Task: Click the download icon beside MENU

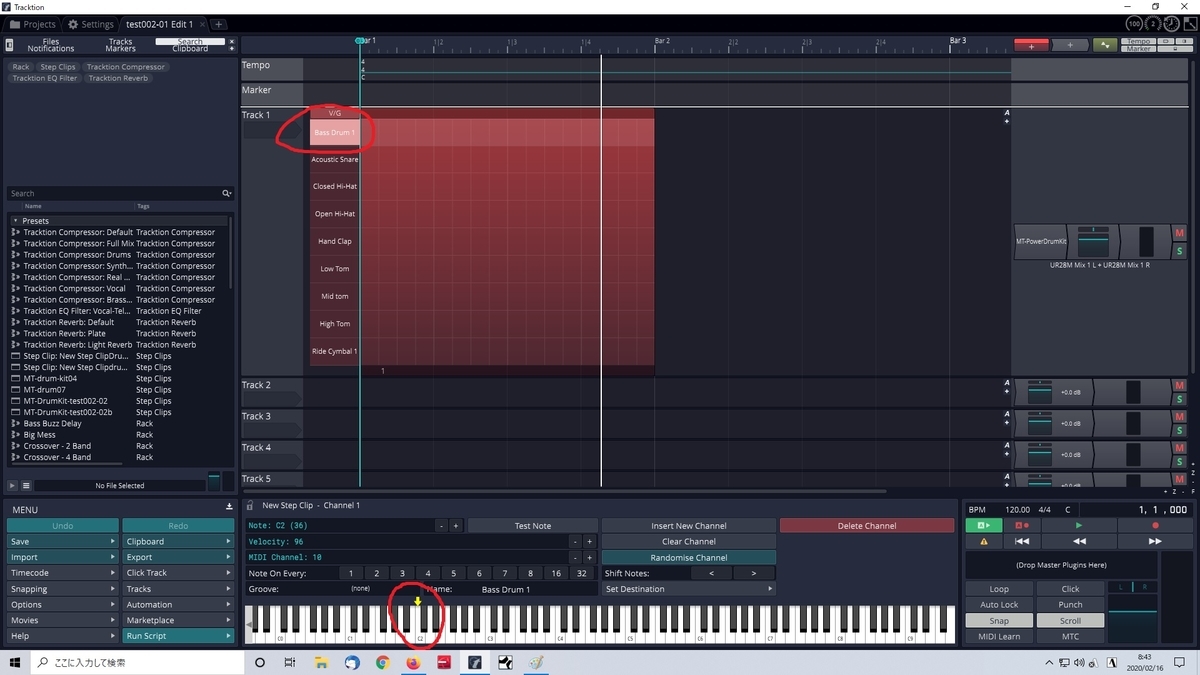Action: (x=229, y=507)
